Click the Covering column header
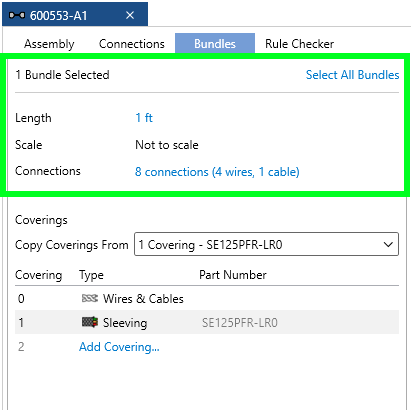 click(39, 275)
